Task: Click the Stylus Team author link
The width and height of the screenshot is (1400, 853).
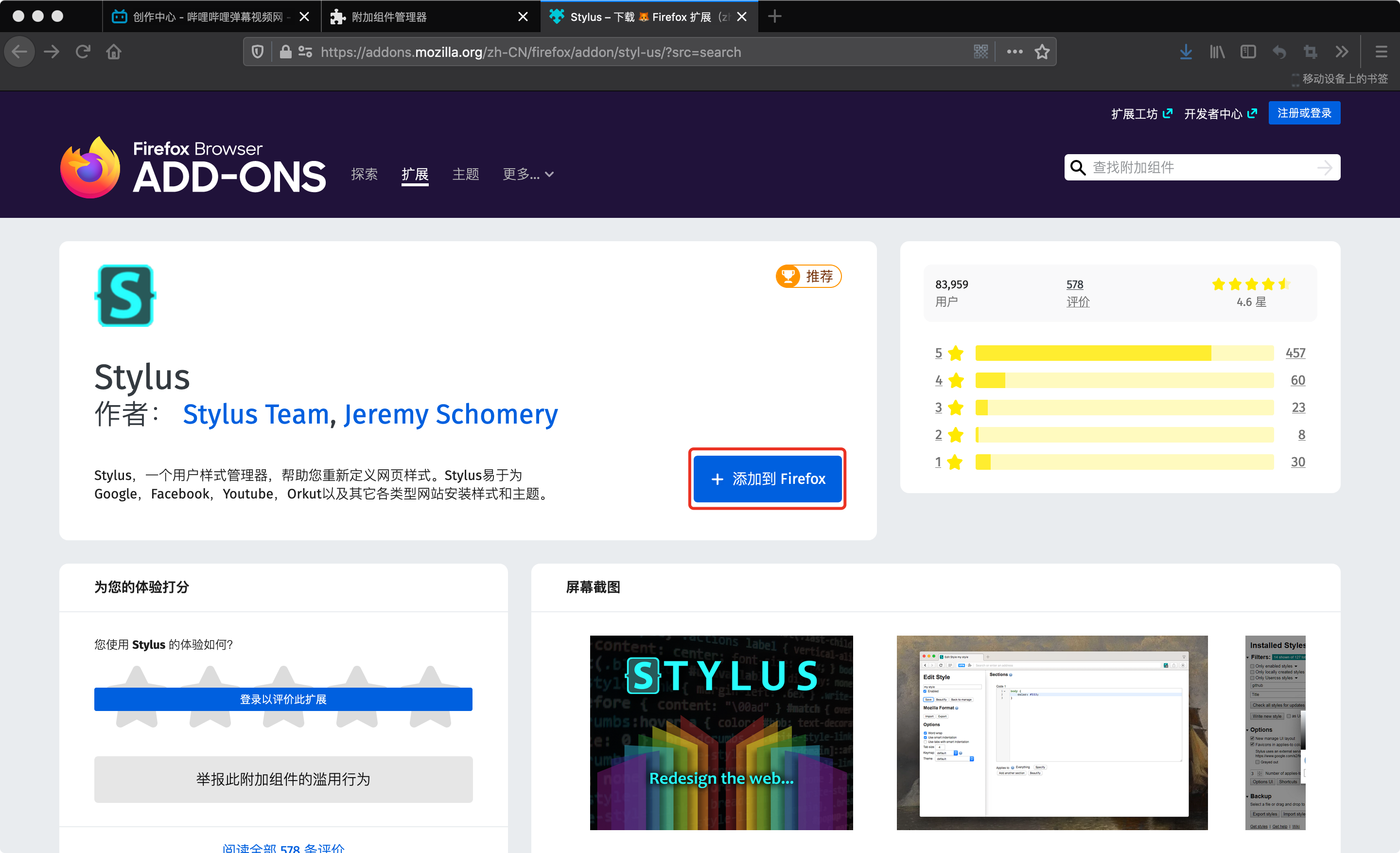Action: 256,414
